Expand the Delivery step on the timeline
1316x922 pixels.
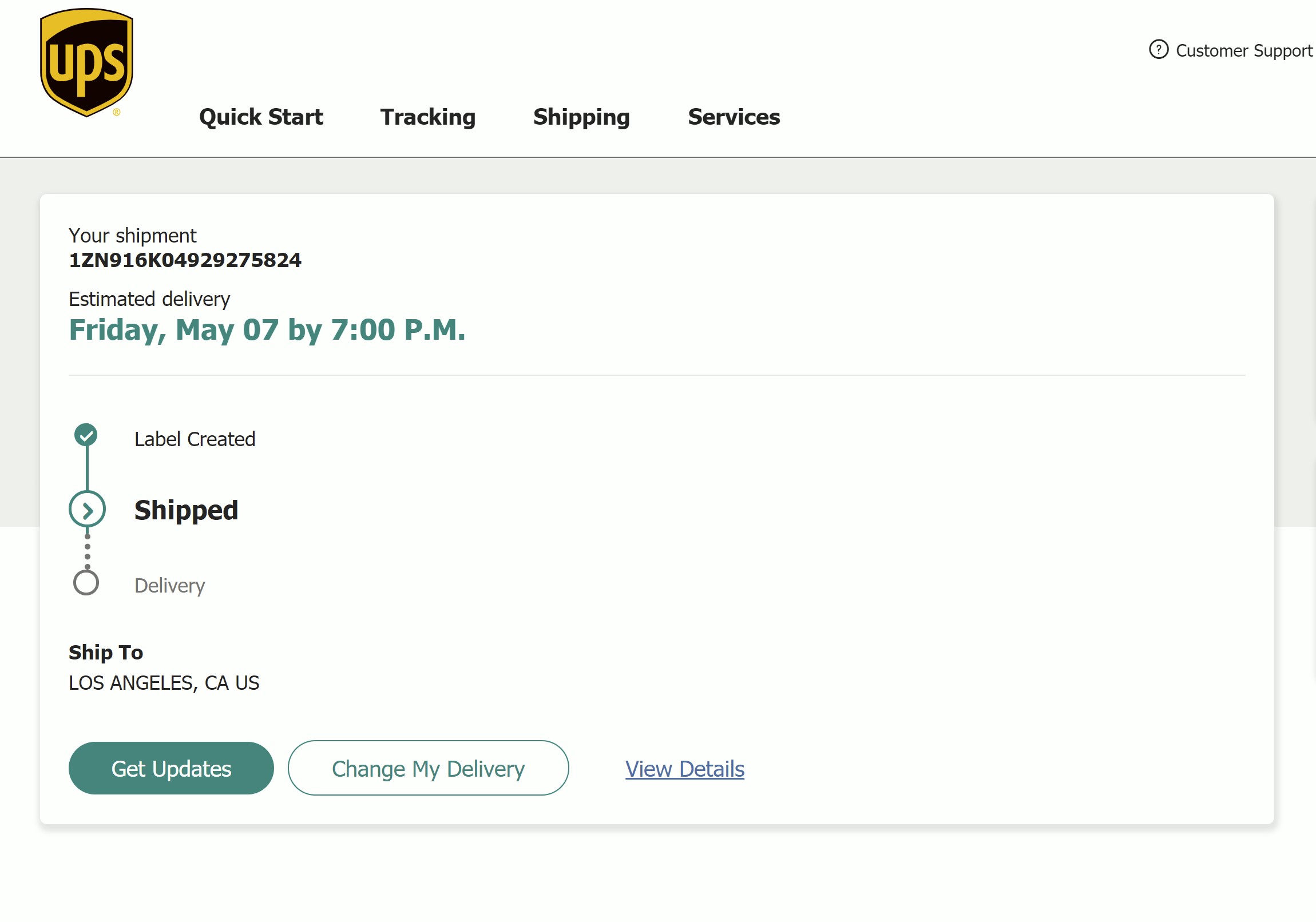pyautogui.click(x=170, y=585)
